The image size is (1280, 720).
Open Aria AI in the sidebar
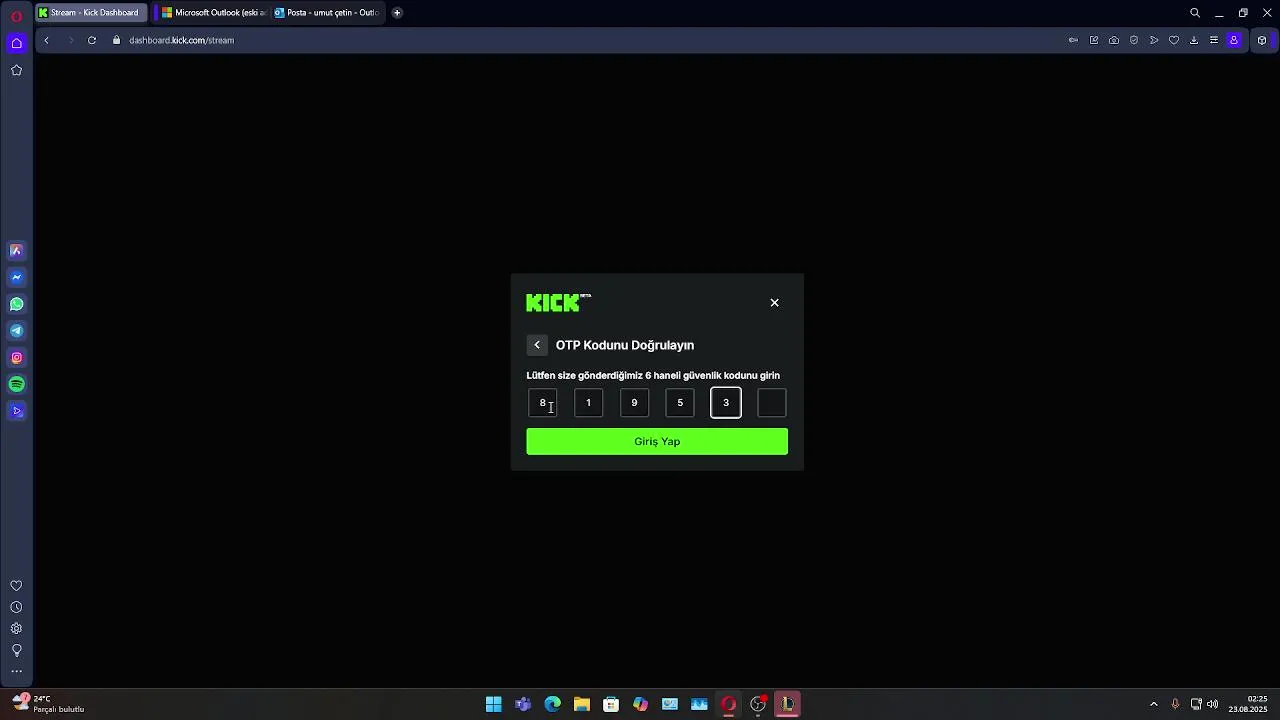(x=16, y=251)
